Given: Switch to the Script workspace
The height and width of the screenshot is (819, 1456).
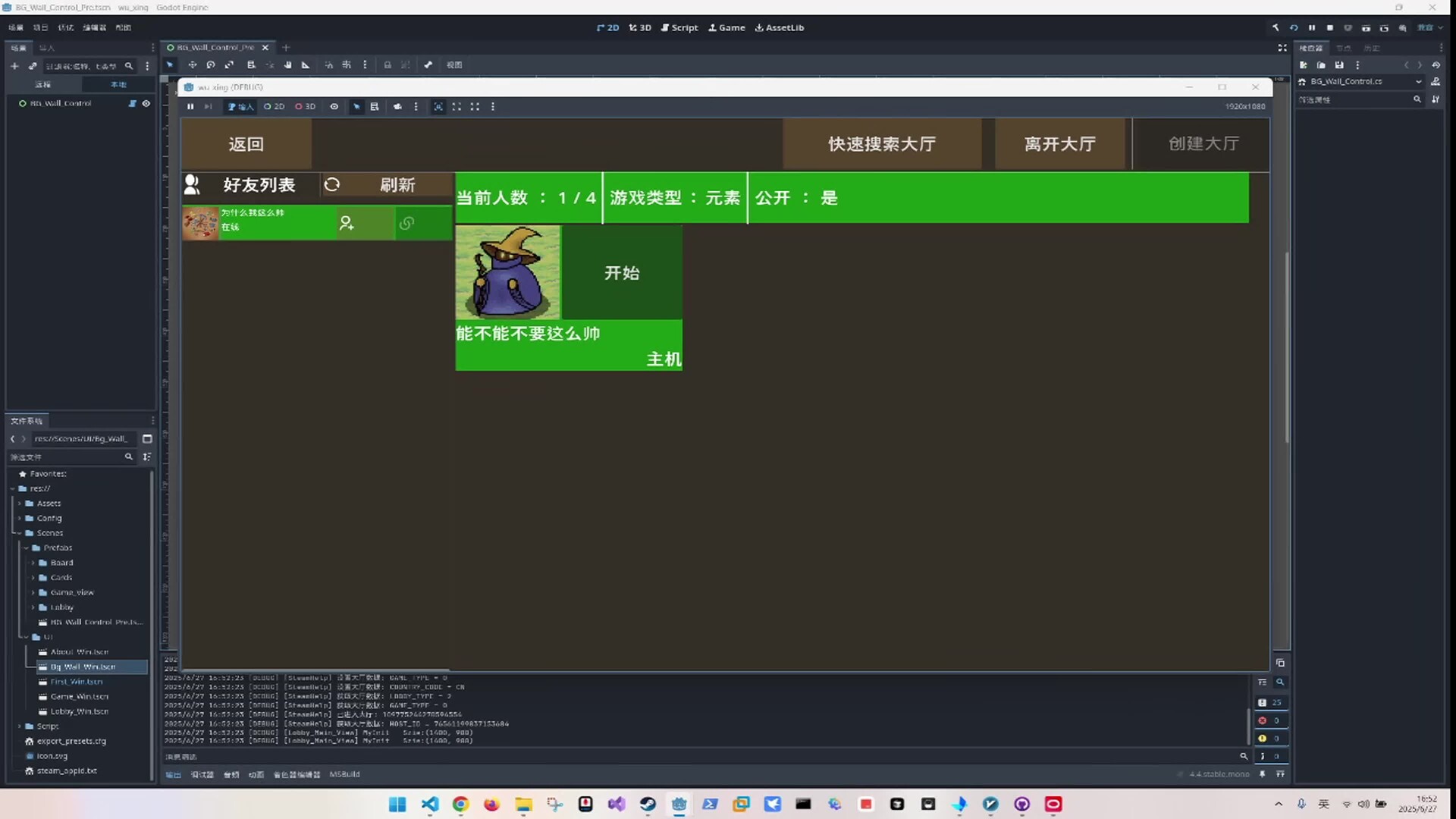Looking at the screenshot, I should (x=679, y=28).
